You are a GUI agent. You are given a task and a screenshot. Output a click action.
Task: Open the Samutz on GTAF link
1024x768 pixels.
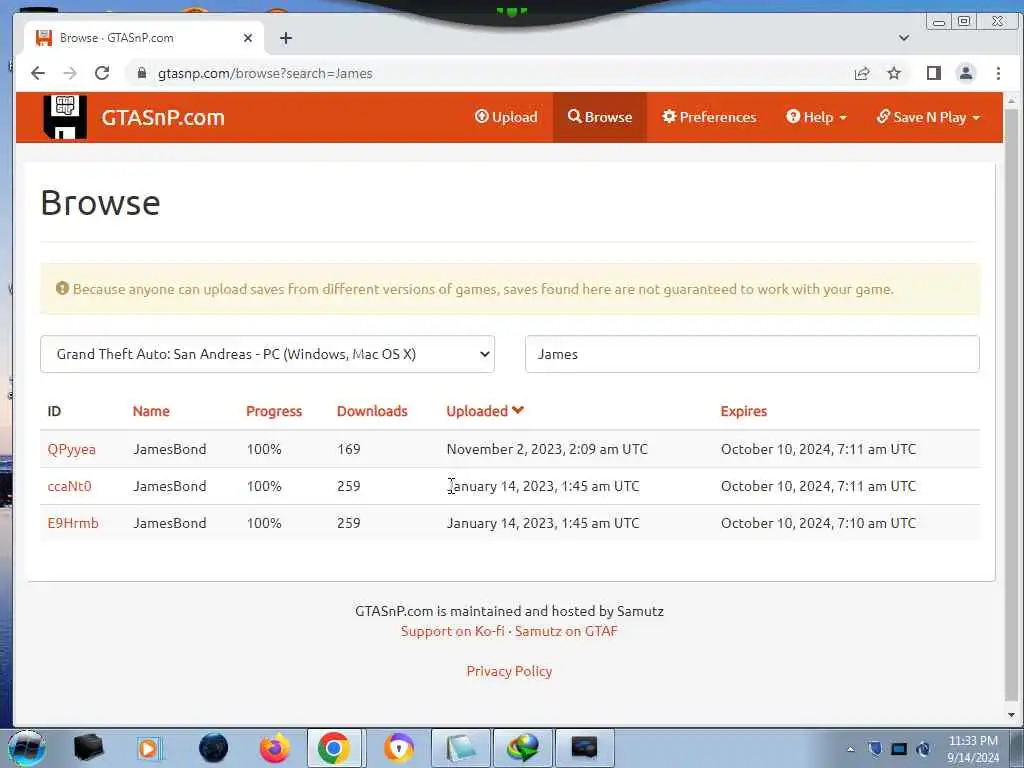point(566,631)
